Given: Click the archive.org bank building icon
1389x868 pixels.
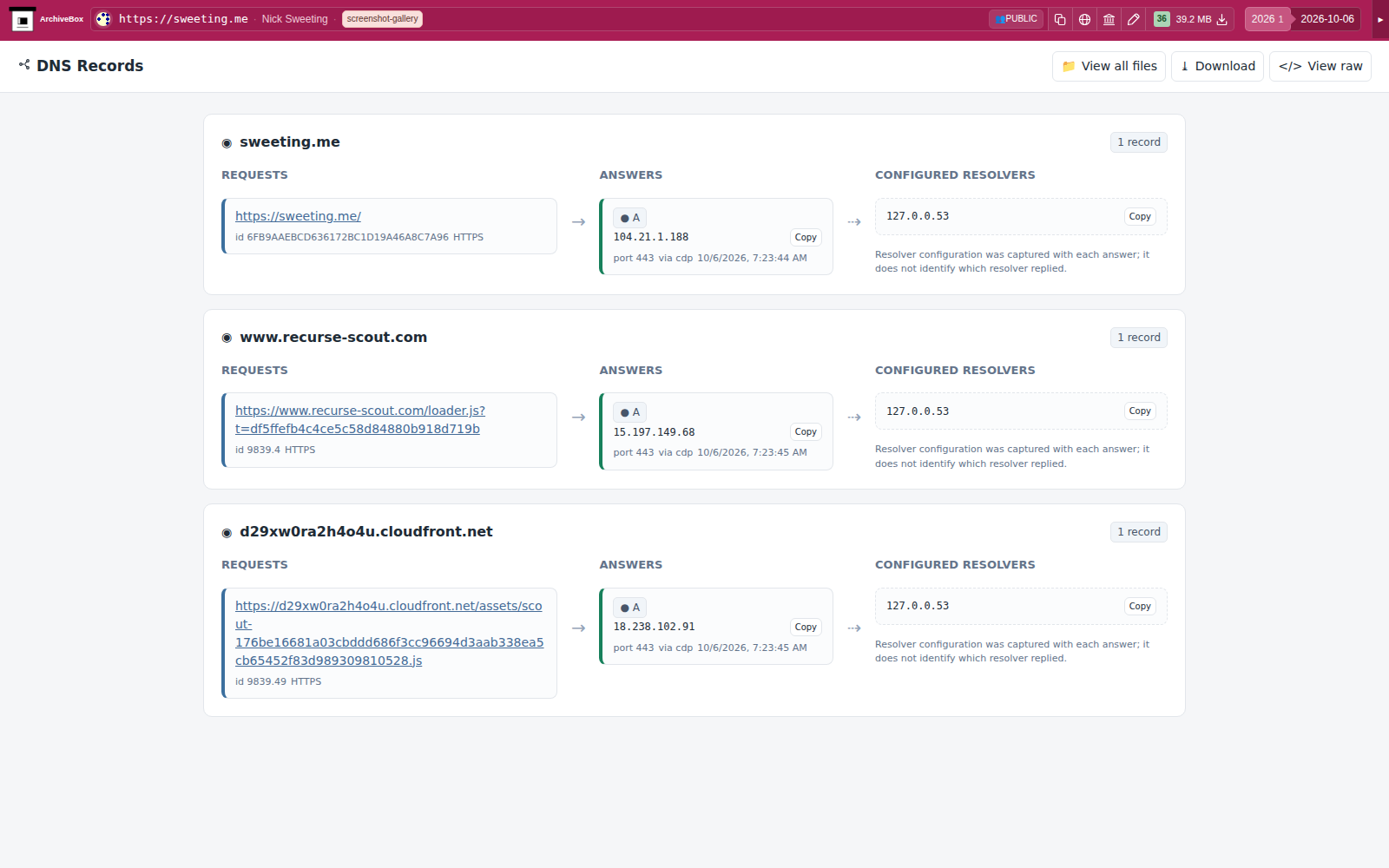Looking at the screenshot, I should (x=1109, y=19).
